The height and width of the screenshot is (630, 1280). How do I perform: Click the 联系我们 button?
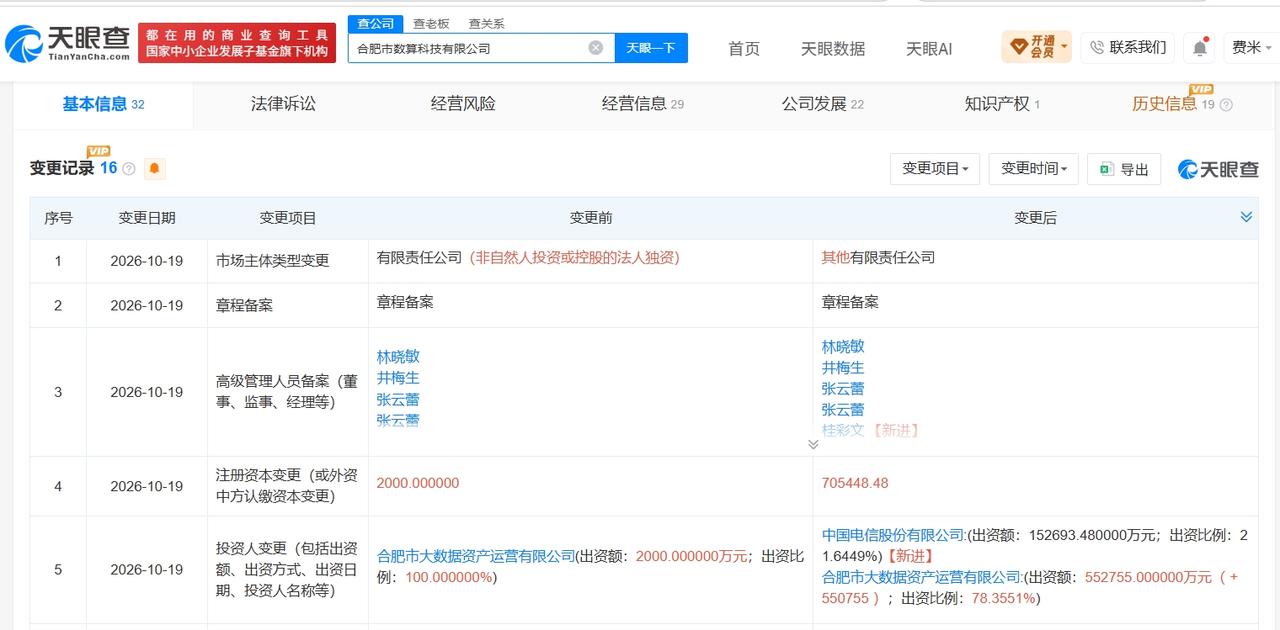(1127, 47)
